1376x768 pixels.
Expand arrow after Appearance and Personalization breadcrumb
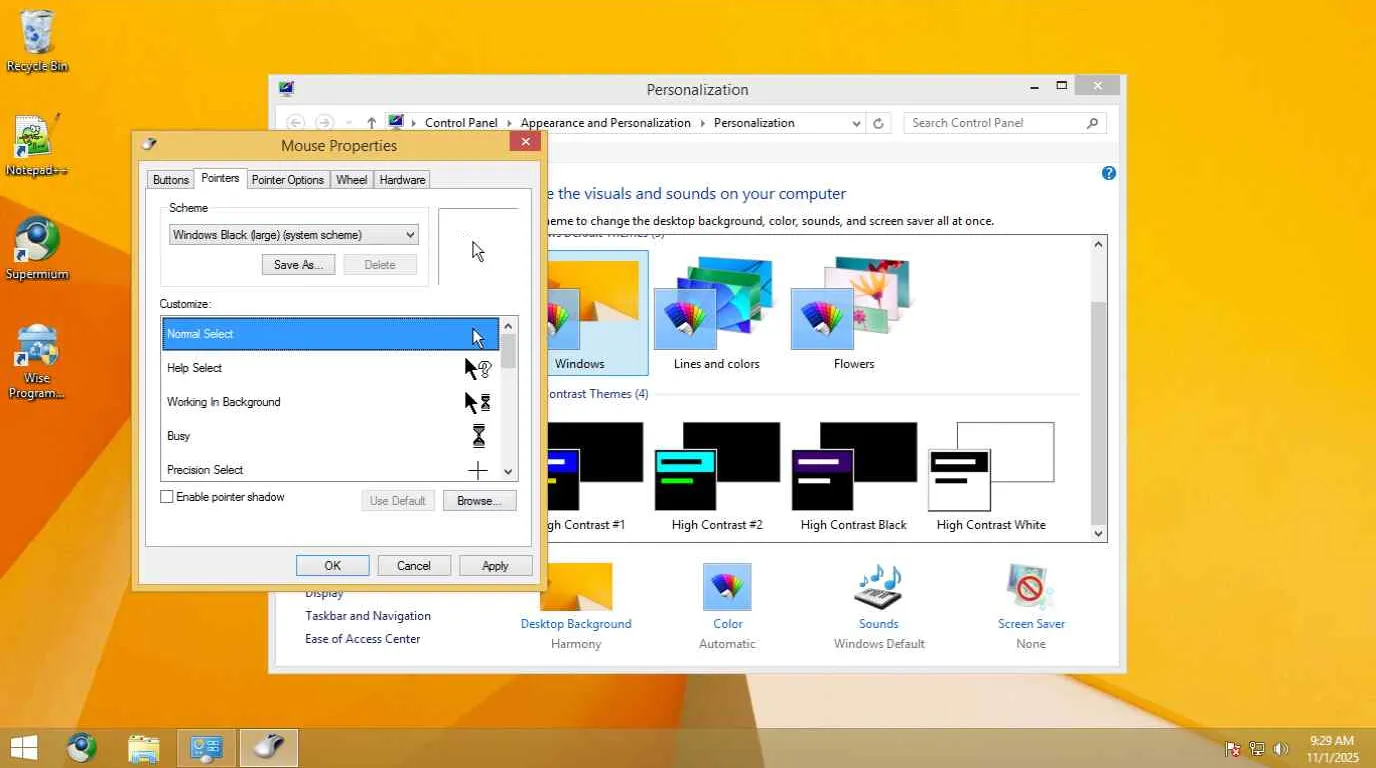(703, 123)
